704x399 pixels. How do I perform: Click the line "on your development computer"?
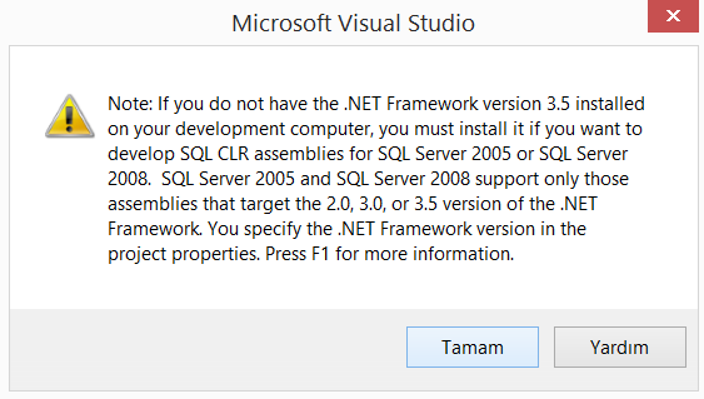click(375, 129)
